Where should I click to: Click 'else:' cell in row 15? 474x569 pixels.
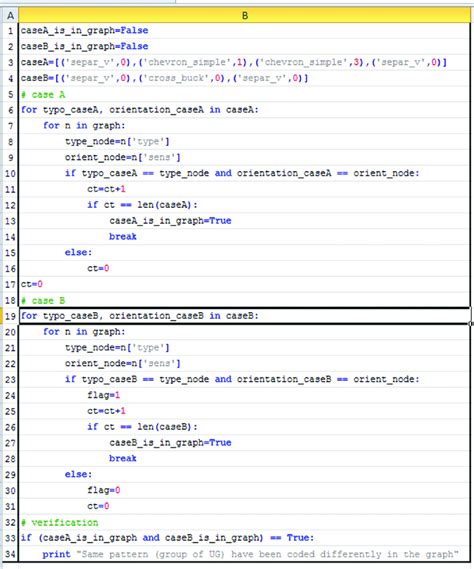coord(245,253)
